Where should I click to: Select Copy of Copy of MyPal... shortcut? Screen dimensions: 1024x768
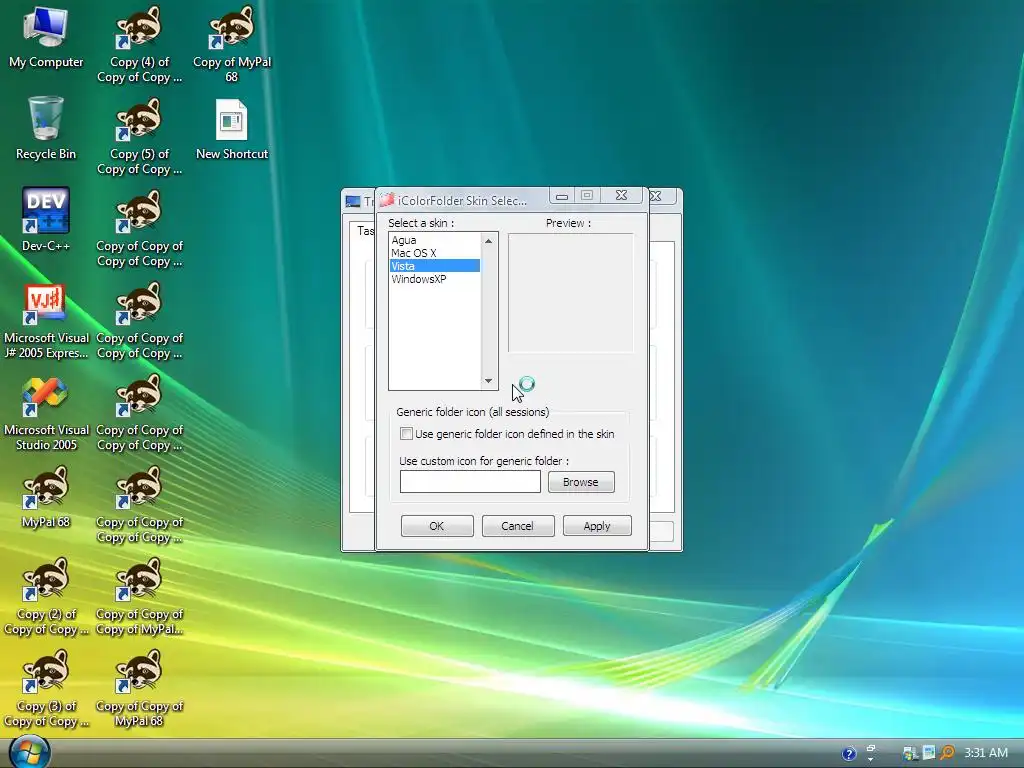(139, 597)
